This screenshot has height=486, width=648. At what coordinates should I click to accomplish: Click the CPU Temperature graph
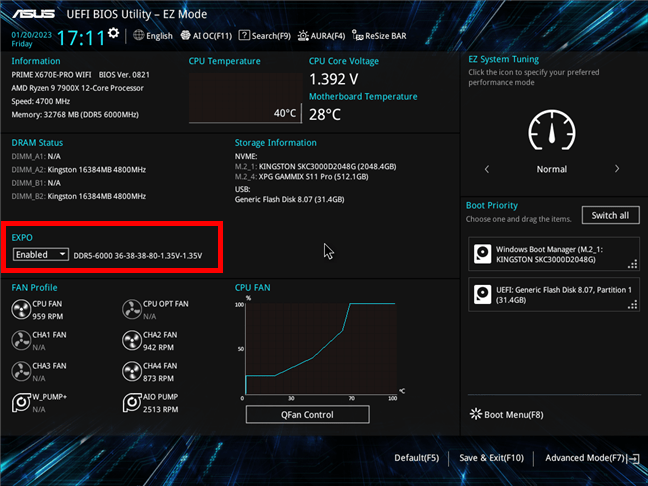point(245,98)
